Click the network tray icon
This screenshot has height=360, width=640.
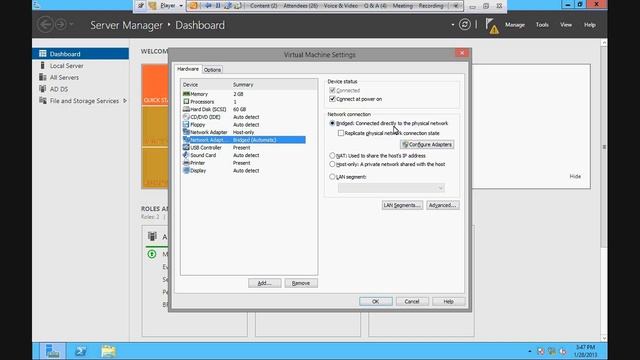tap(552, 351)
